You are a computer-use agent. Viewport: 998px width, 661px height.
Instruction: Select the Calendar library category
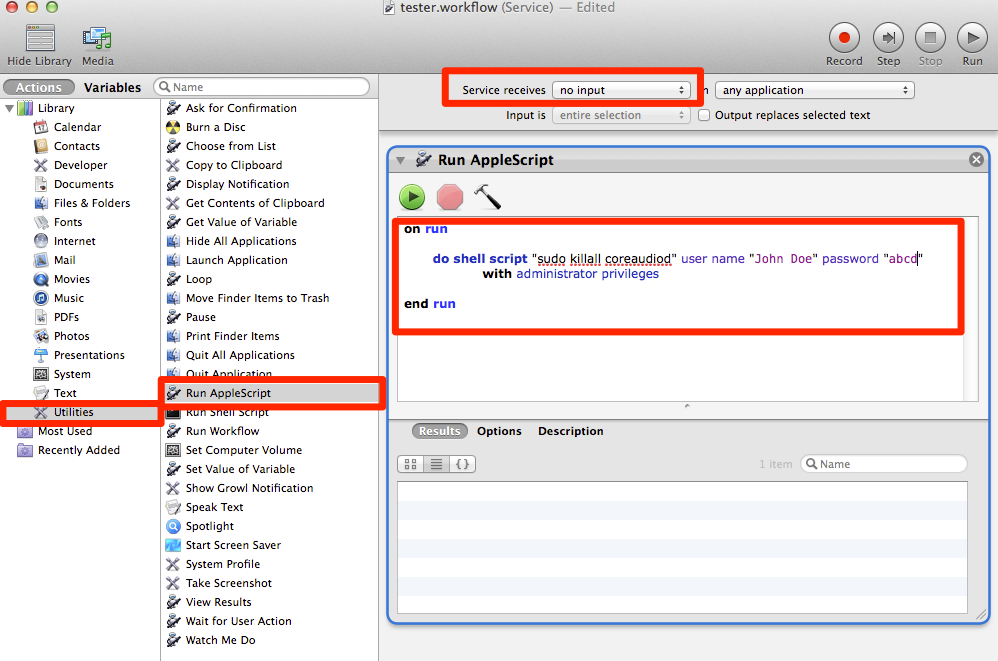[x=77, y=127]
